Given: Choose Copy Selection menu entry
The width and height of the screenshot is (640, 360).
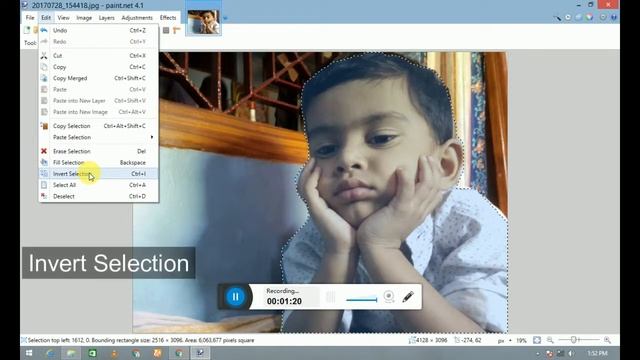Looking at the screenshot, I should pos(99,126).
